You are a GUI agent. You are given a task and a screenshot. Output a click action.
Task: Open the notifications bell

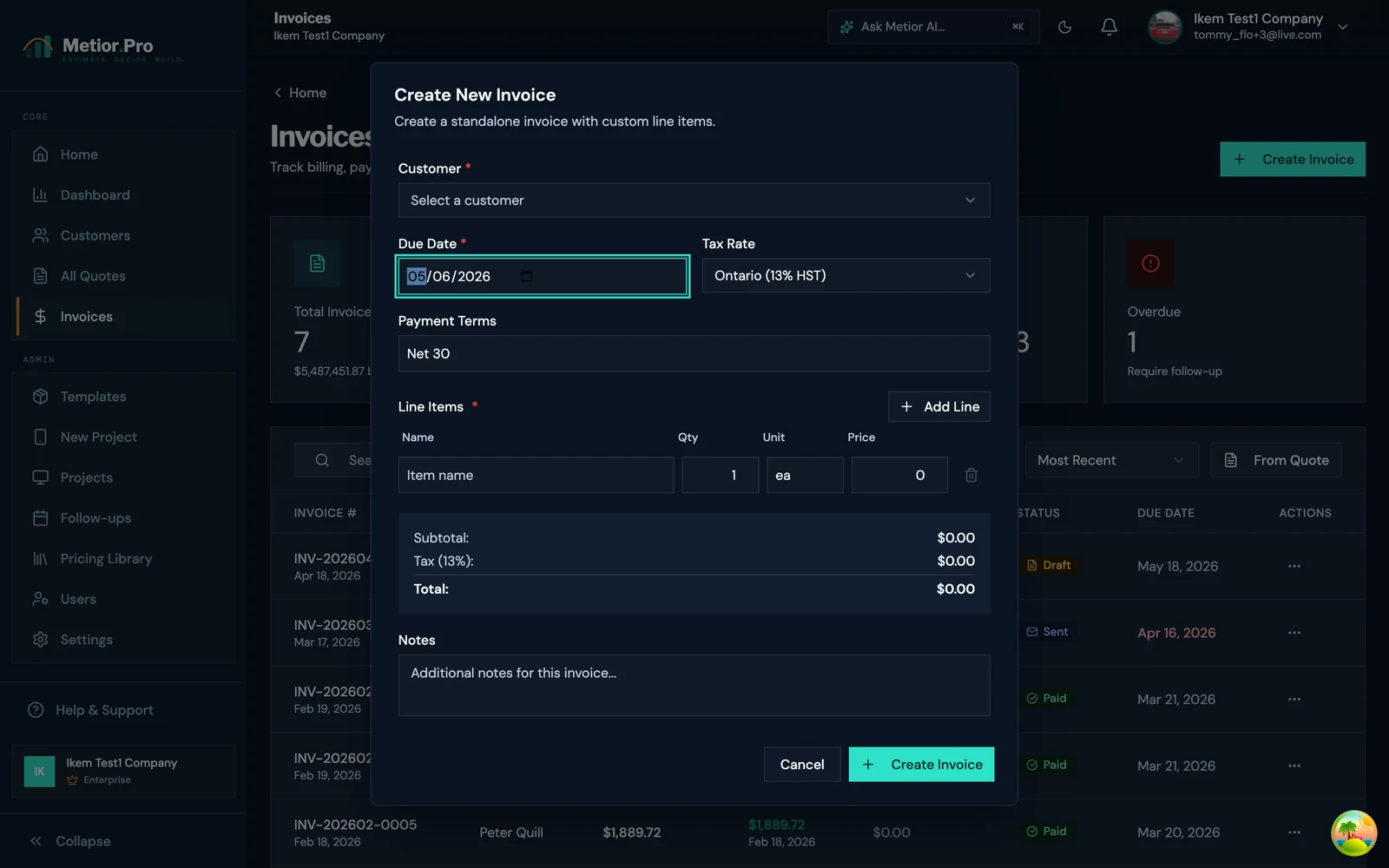tap(1109, 27)
